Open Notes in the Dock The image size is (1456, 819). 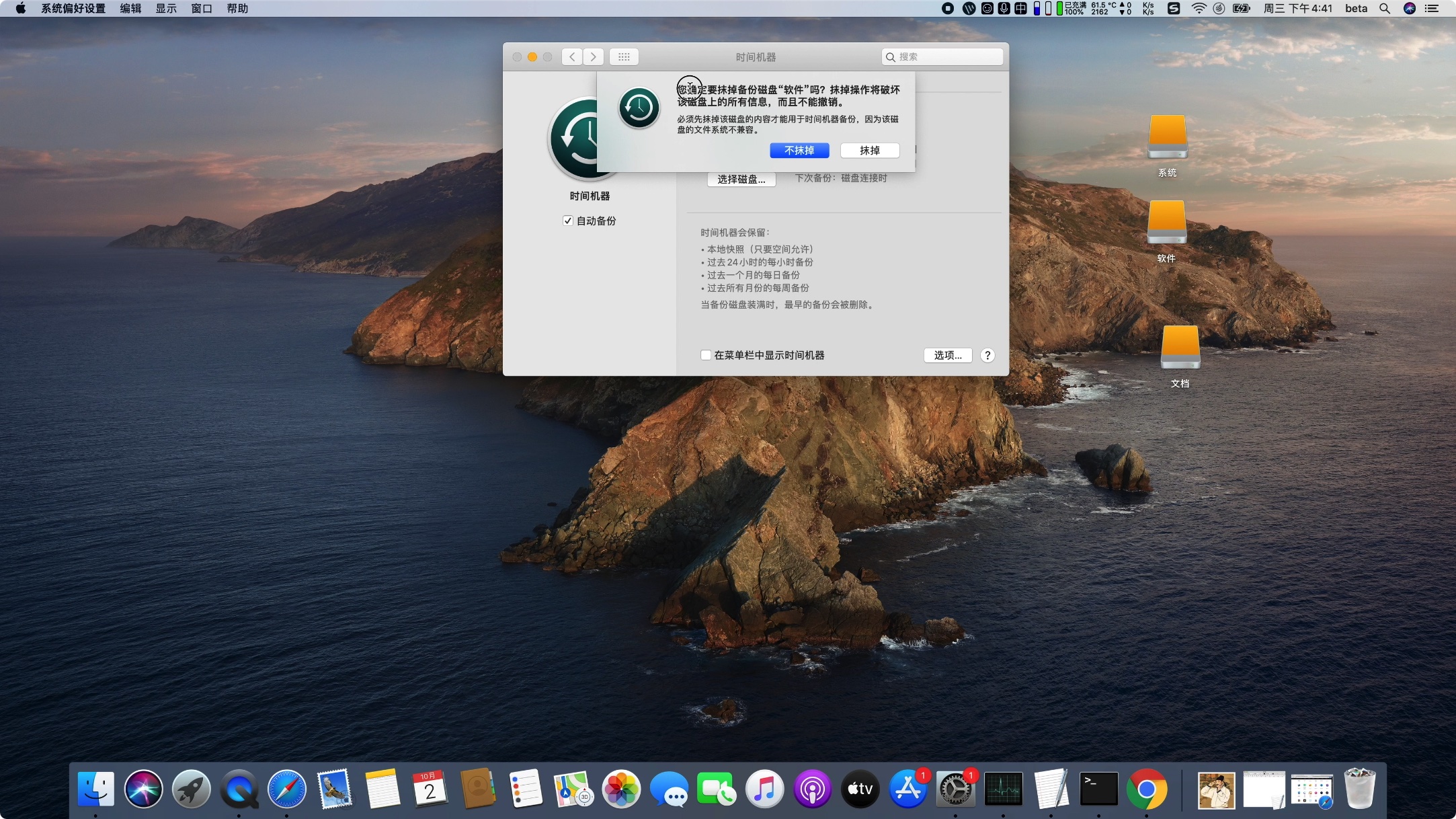pos(382,789)
